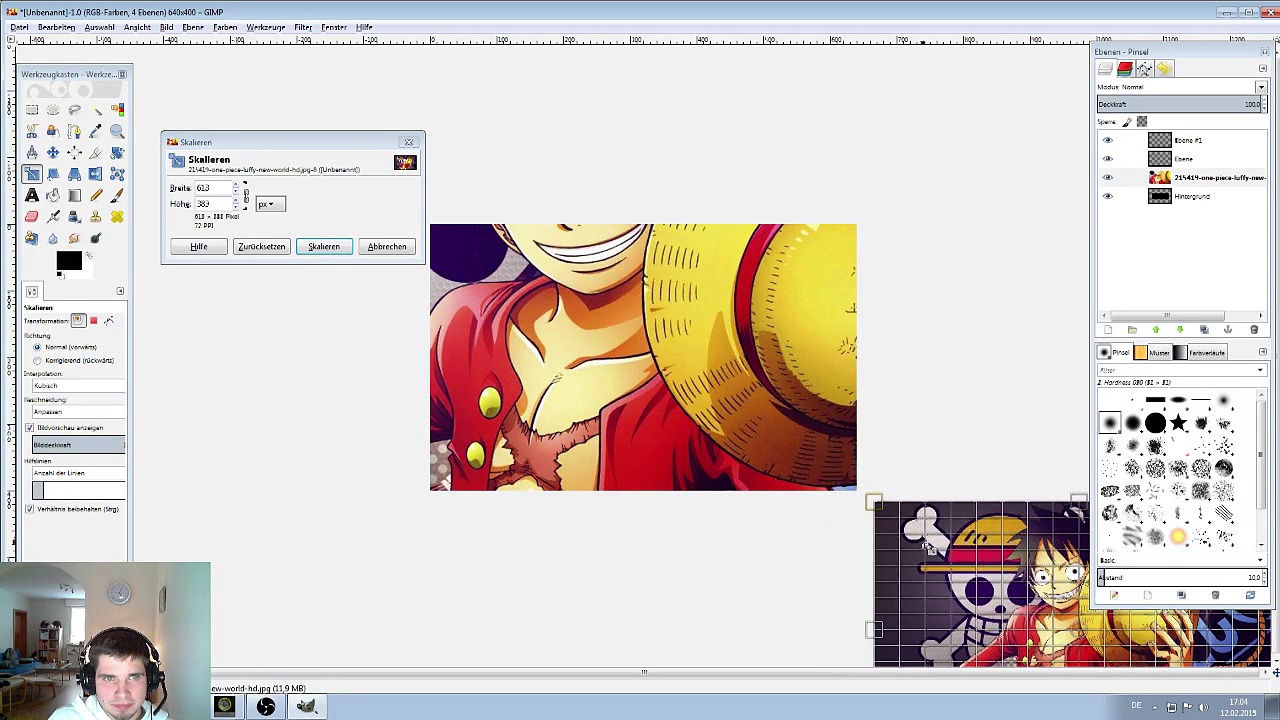
Task: Toggle 'Bildvorschau anzeigen' checkbox
Action: click(30, 428)
